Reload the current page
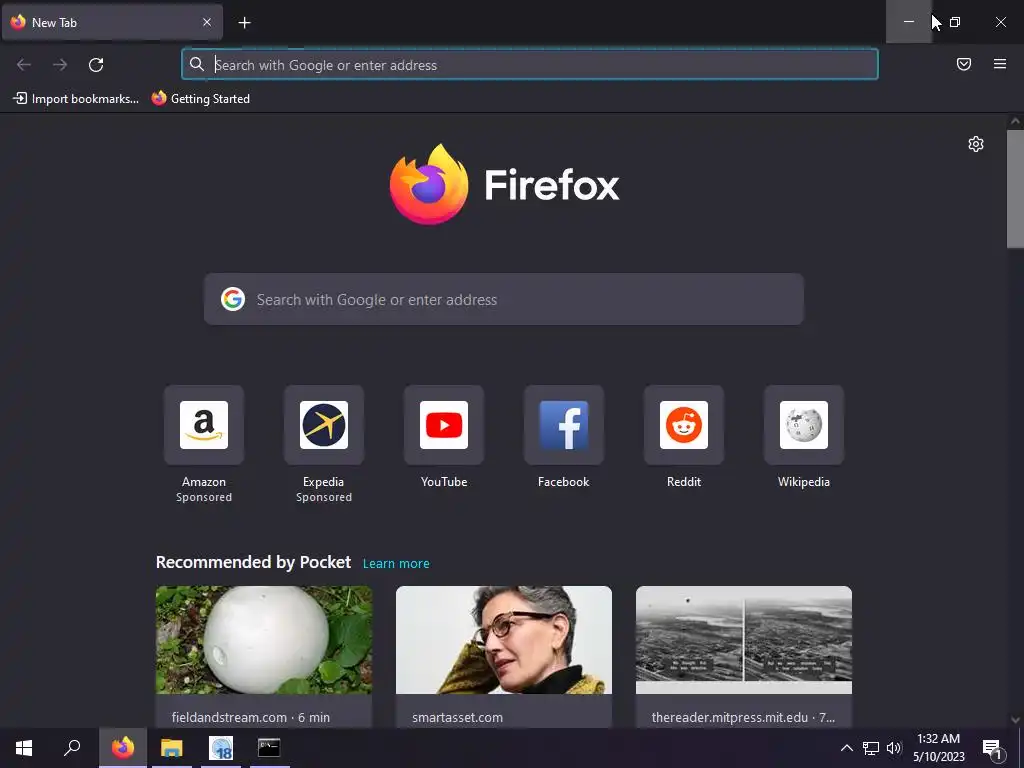The width and height of the screenshot is (1024, 768). [x=96, y=65]
